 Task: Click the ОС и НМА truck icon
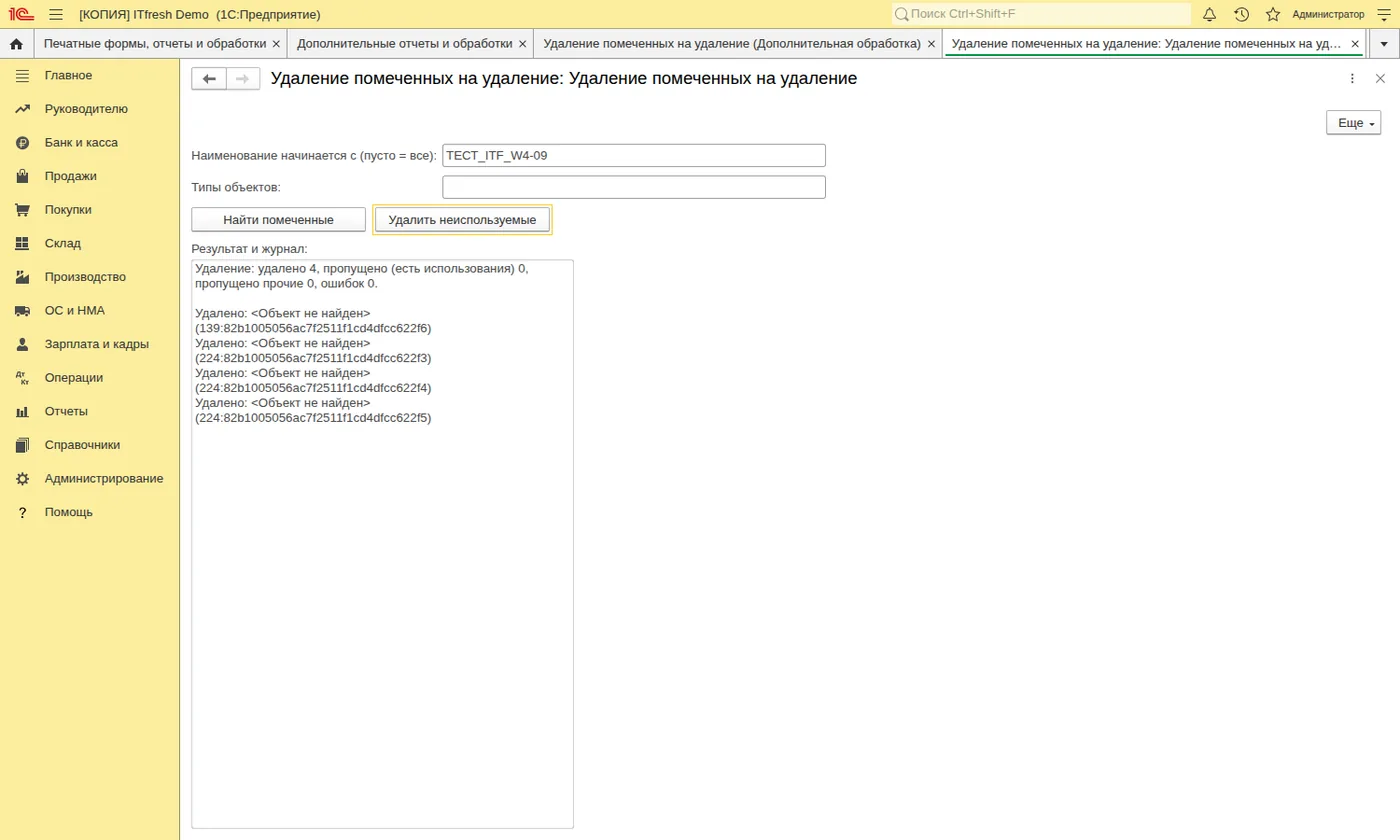click(22, 311)
